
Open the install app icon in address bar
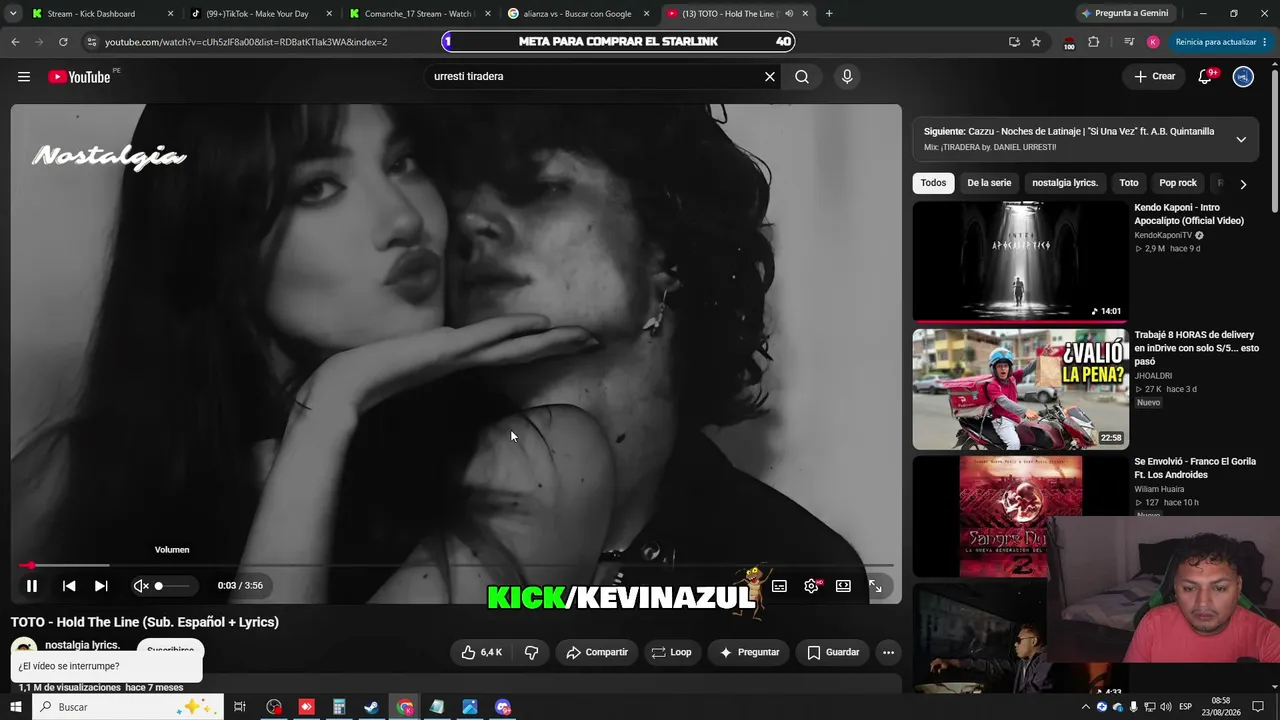tap(1014, 42)
